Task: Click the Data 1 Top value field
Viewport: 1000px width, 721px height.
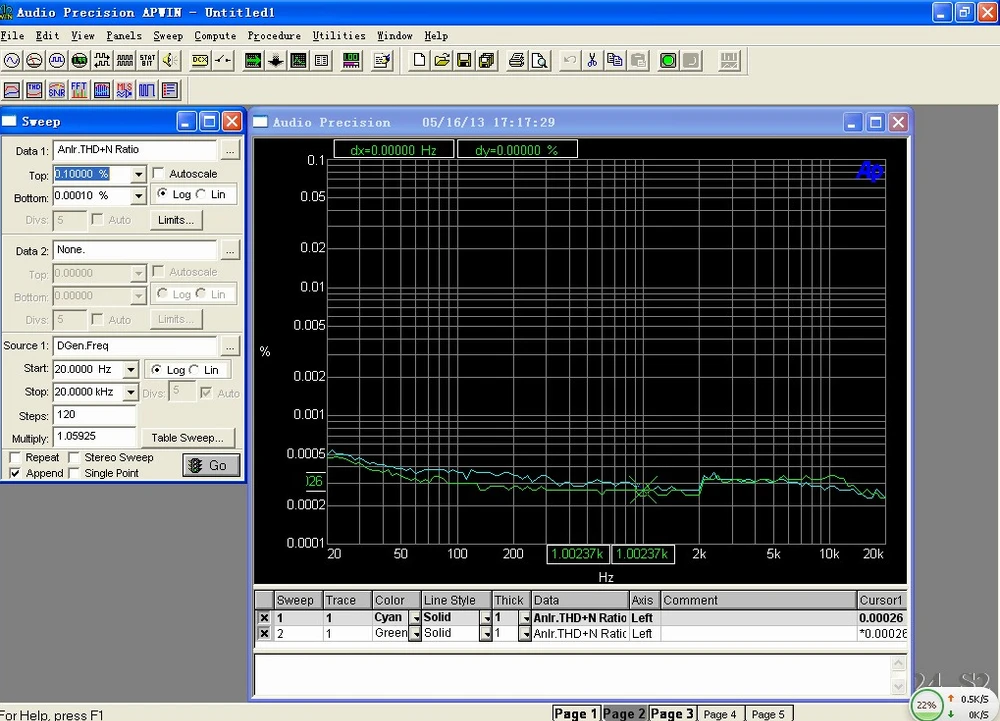Action: click(x=92, y=174)
